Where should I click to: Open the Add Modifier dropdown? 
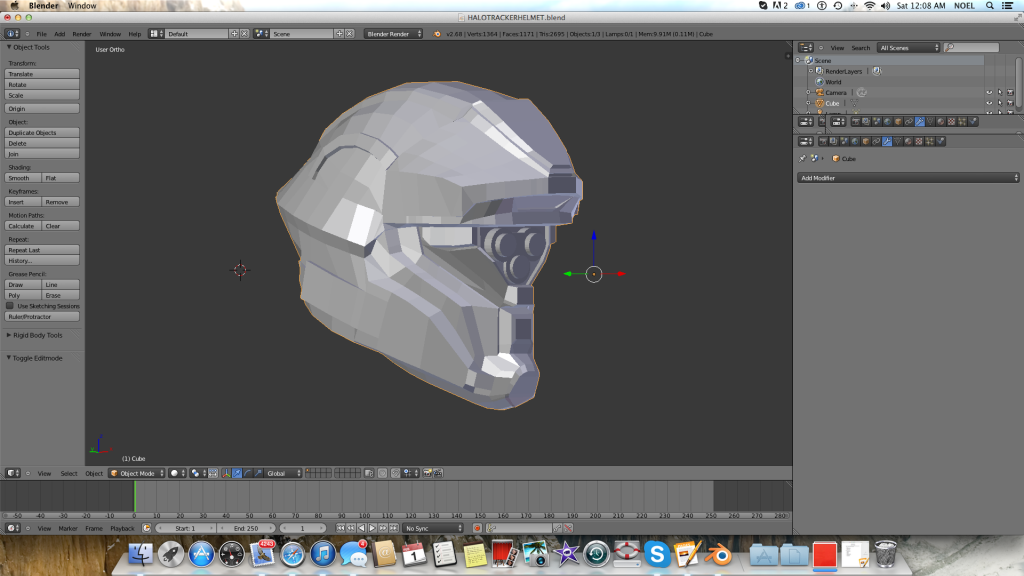pos(908,178)
